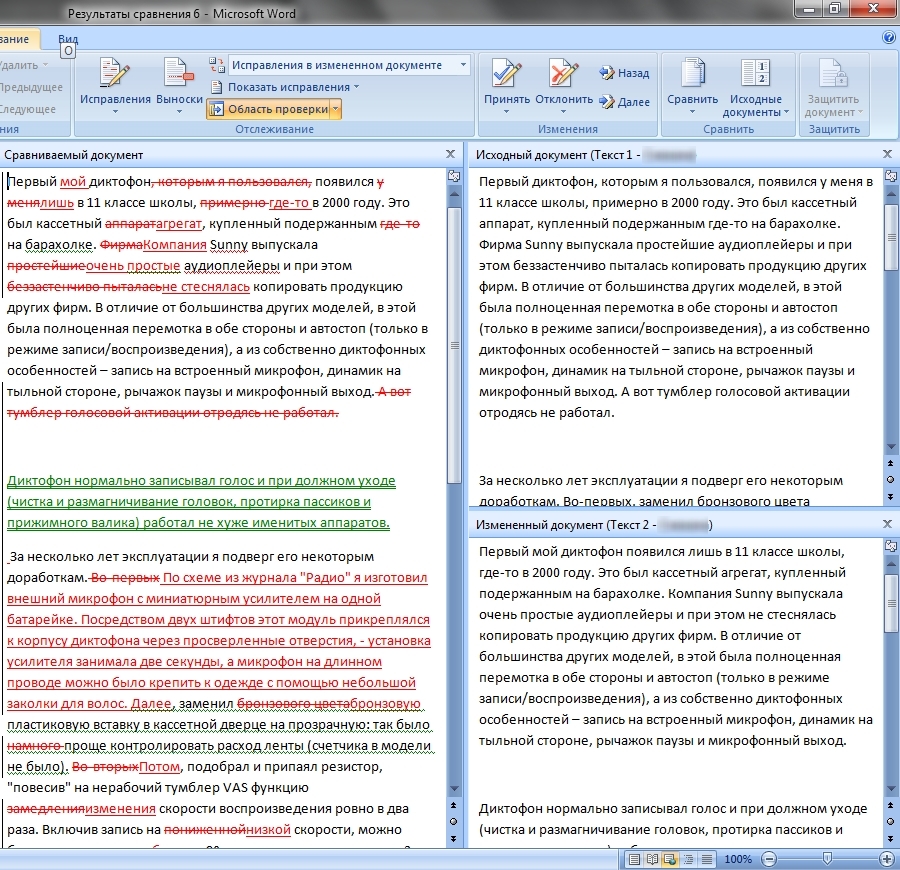
Task: Close the Исходный документ pane
Action: [887, 154]
